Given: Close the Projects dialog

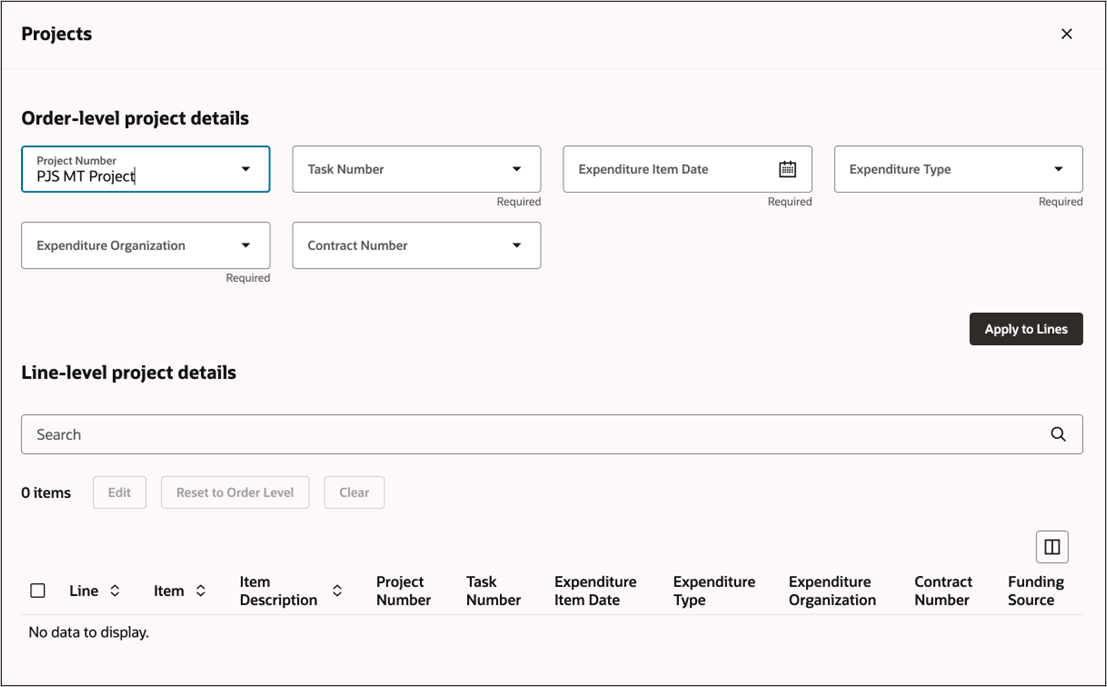Looking at the screenshot, I should 1066,34.
